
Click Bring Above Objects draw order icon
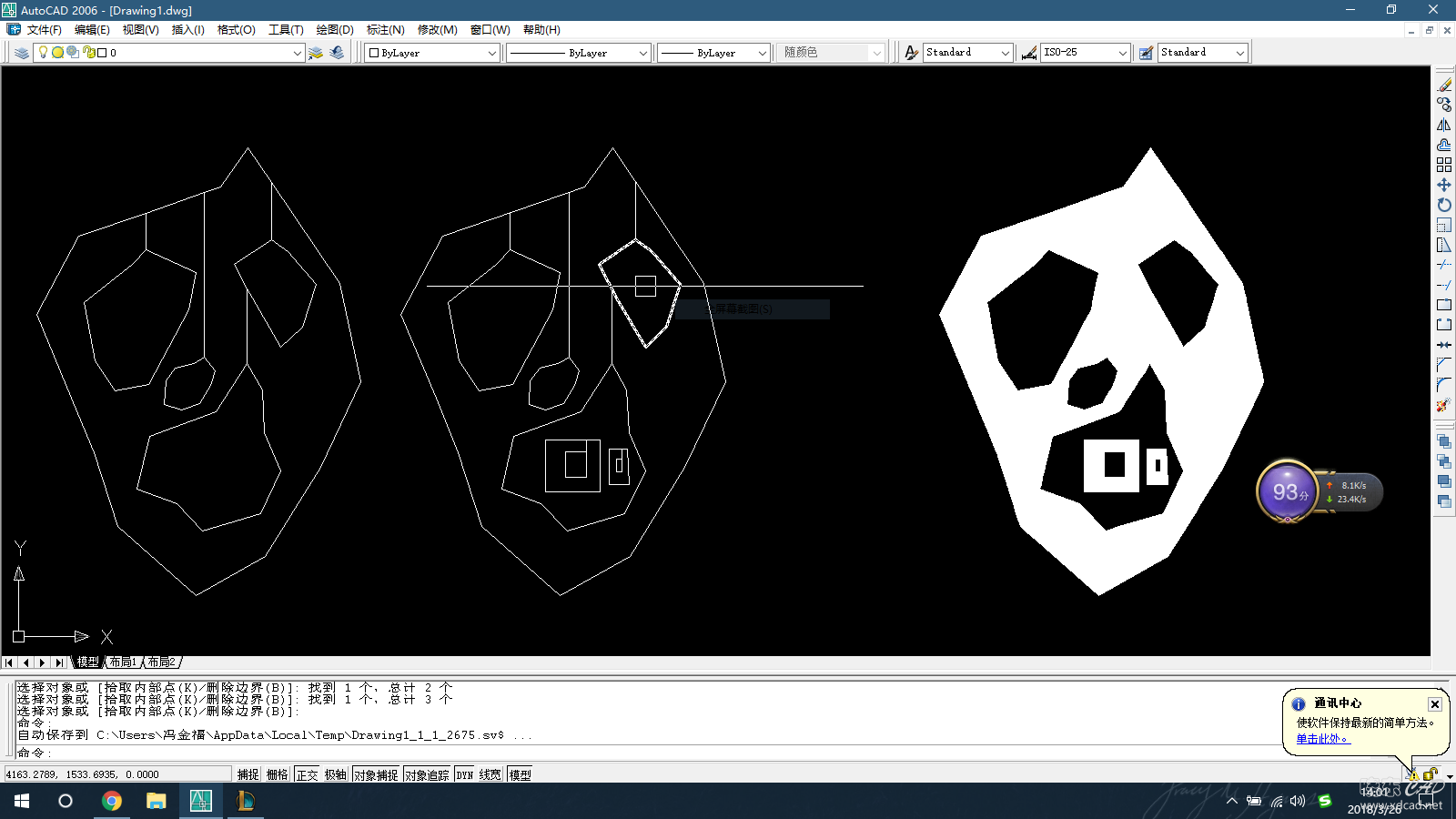pyautogui.click(x=1444, y=481)
